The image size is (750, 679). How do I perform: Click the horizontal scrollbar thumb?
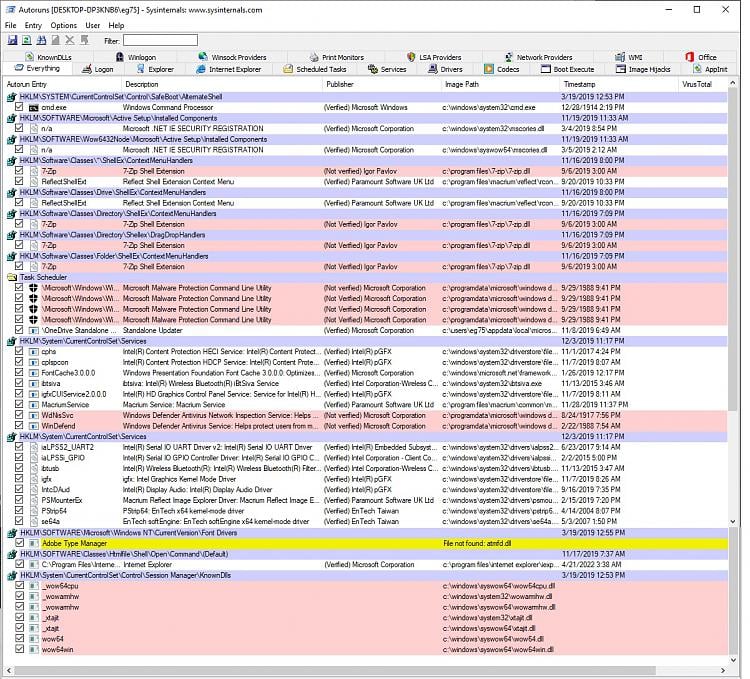pyautogui.click(x=335, y=670)
